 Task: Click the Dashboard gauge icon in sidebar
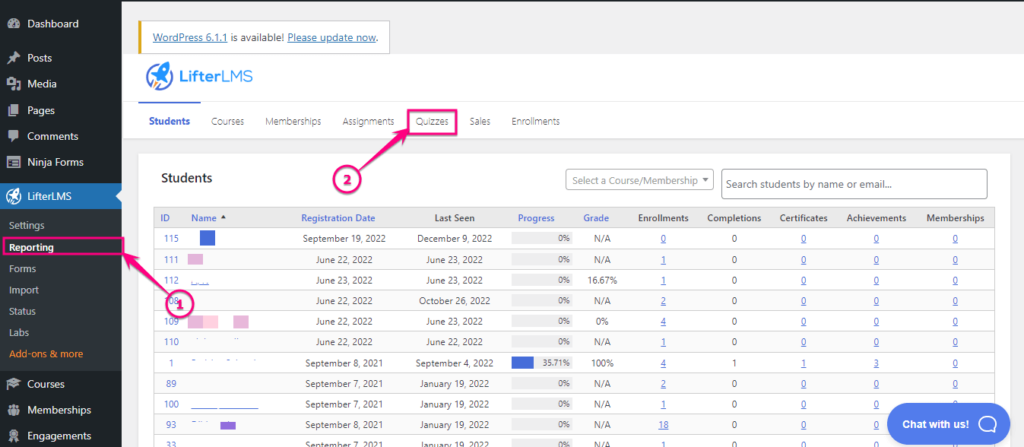click(x=13, y=24)
